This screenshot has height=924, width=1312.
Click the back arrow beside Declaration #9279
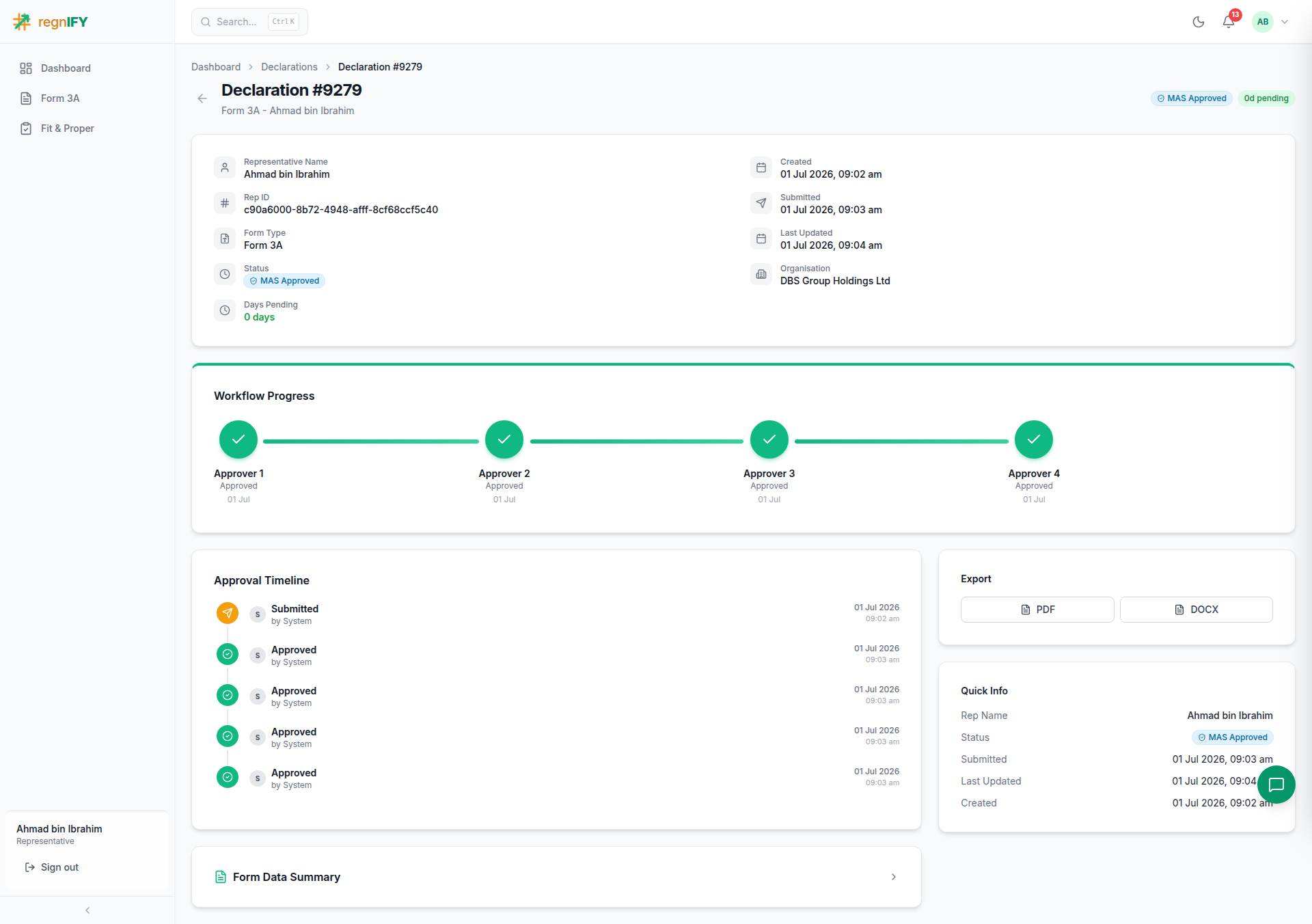tap(202, 98)
